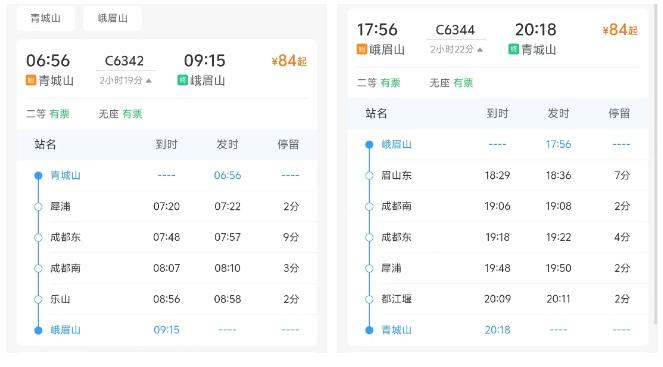
Task: Choose 无座 有票 for train C6344
Action: 451,83
